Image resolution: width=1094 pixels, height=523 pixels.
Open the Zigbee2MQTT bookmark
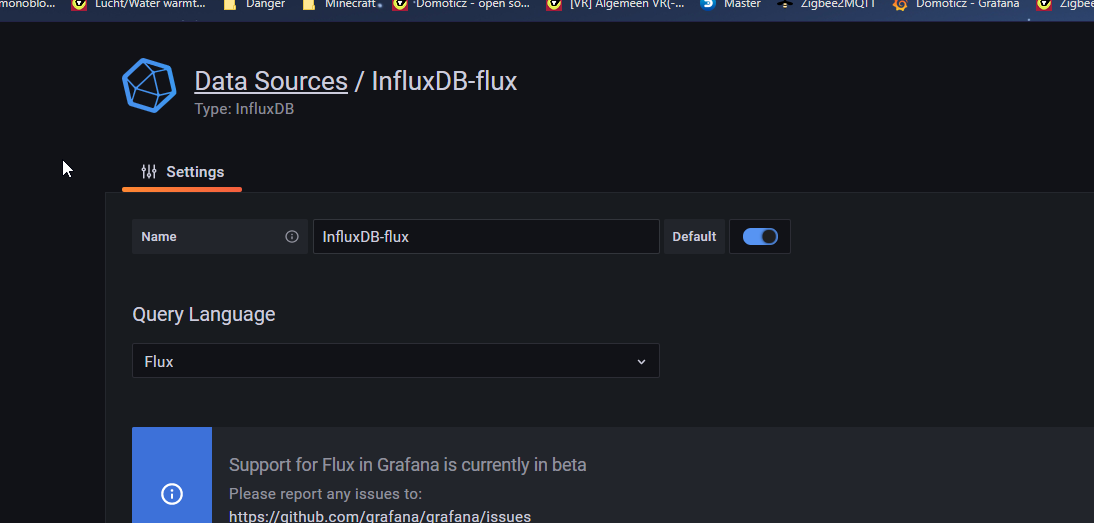coord(826,4)
